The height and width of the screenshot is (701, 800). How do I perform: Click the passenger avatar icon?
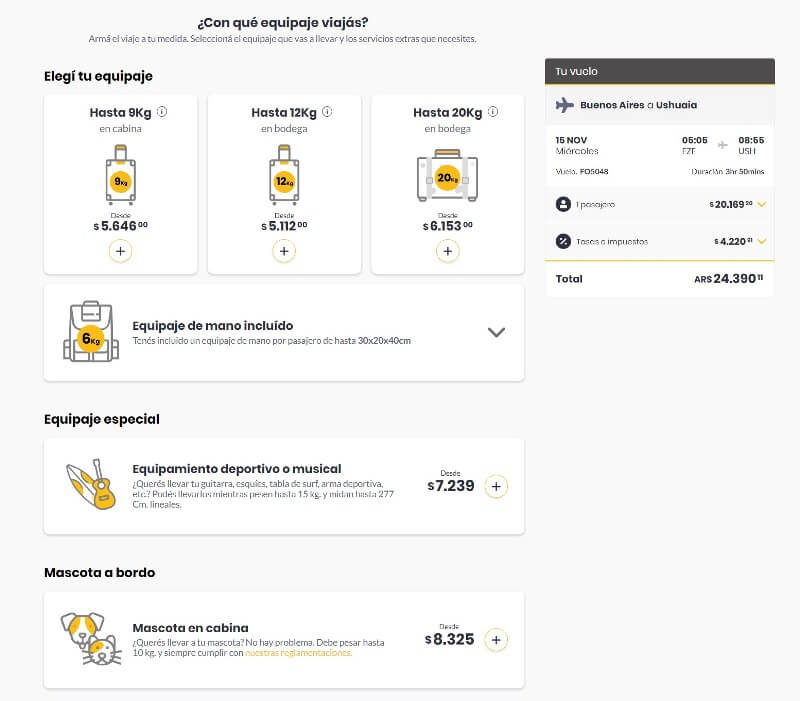[563, 205]
